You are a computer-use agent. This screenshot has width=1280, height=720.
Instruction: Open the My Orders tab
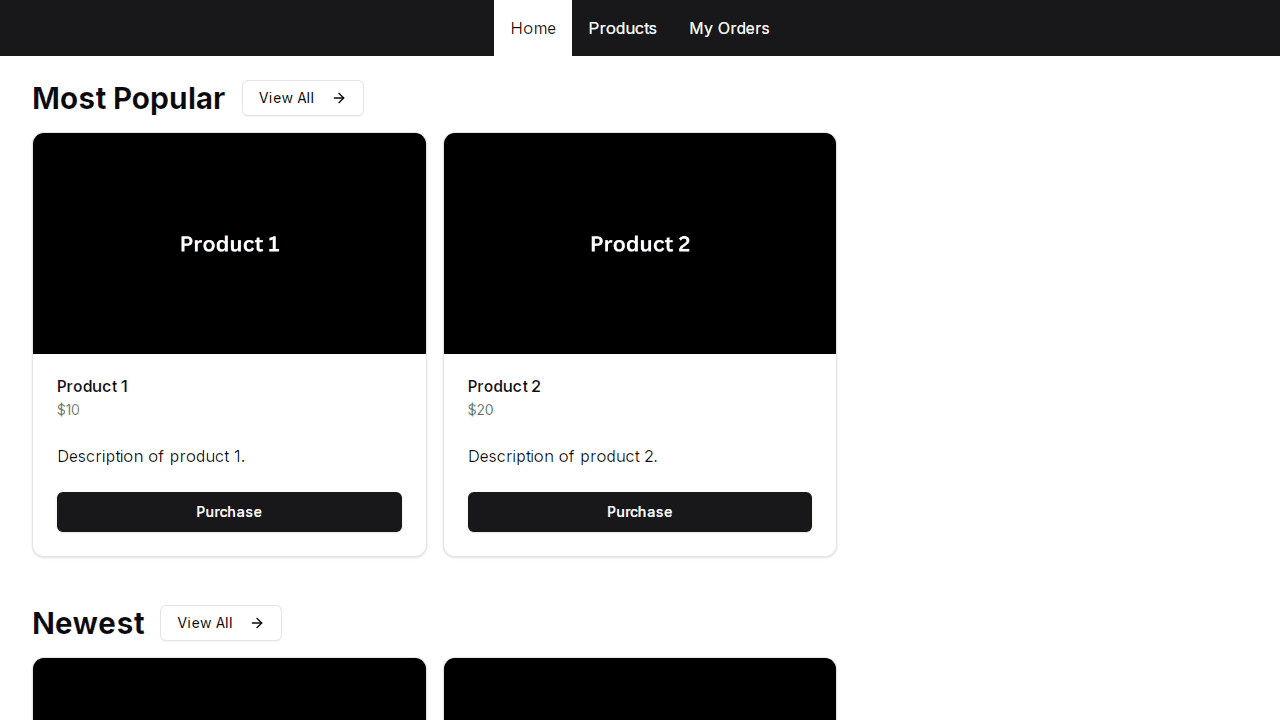(729, 28)
